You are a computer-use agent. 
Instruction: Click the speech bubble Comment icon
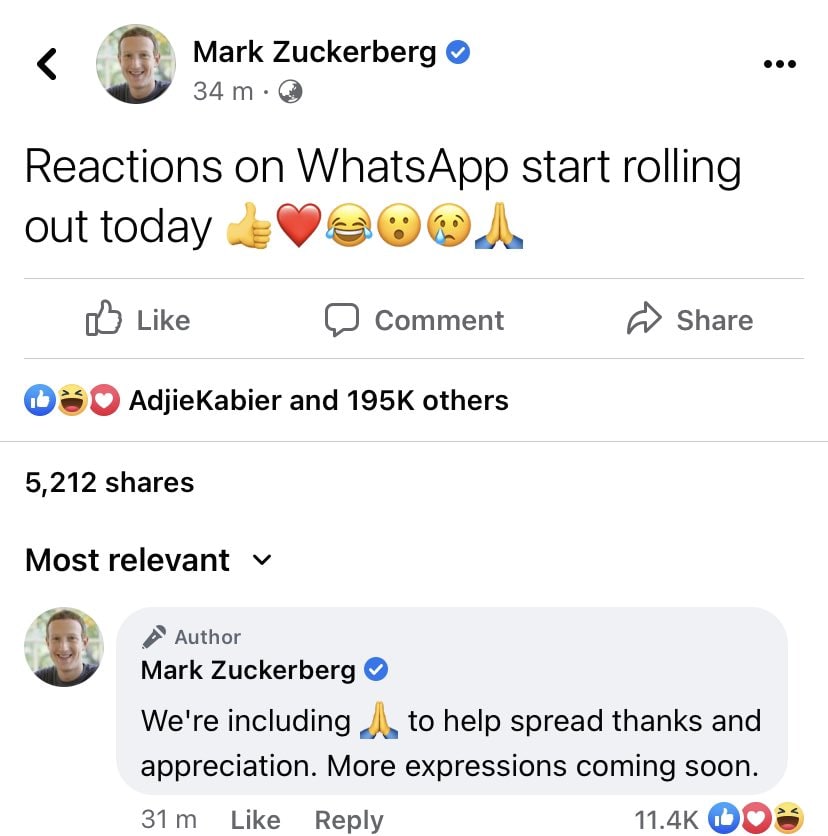click(341, 319)
